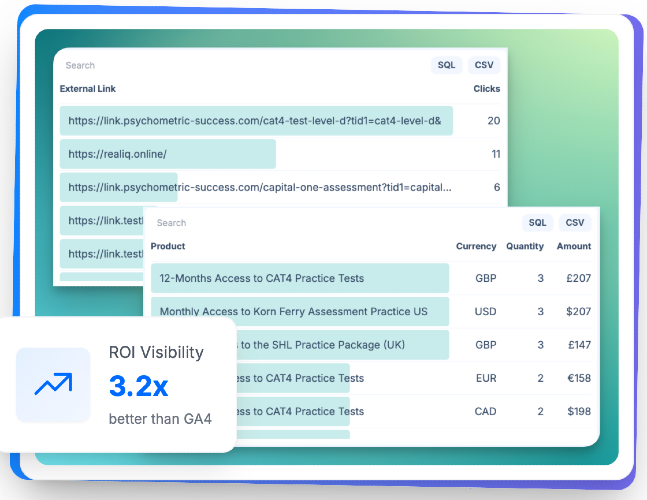Screen dimensions: 647x500
Task: Sort by the Amount column header
Action: pyautogui.click(x=574, y=246)
